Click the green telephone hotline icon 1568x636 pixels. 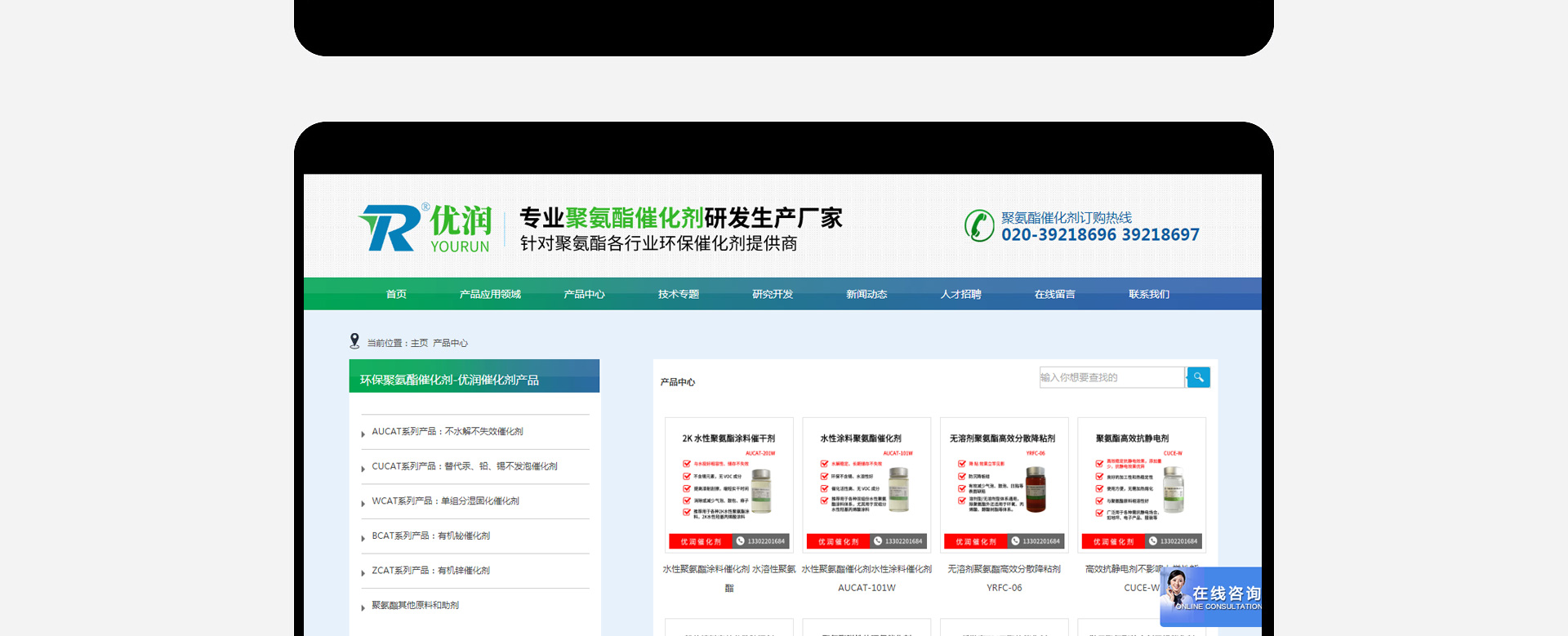pos(978,226)
